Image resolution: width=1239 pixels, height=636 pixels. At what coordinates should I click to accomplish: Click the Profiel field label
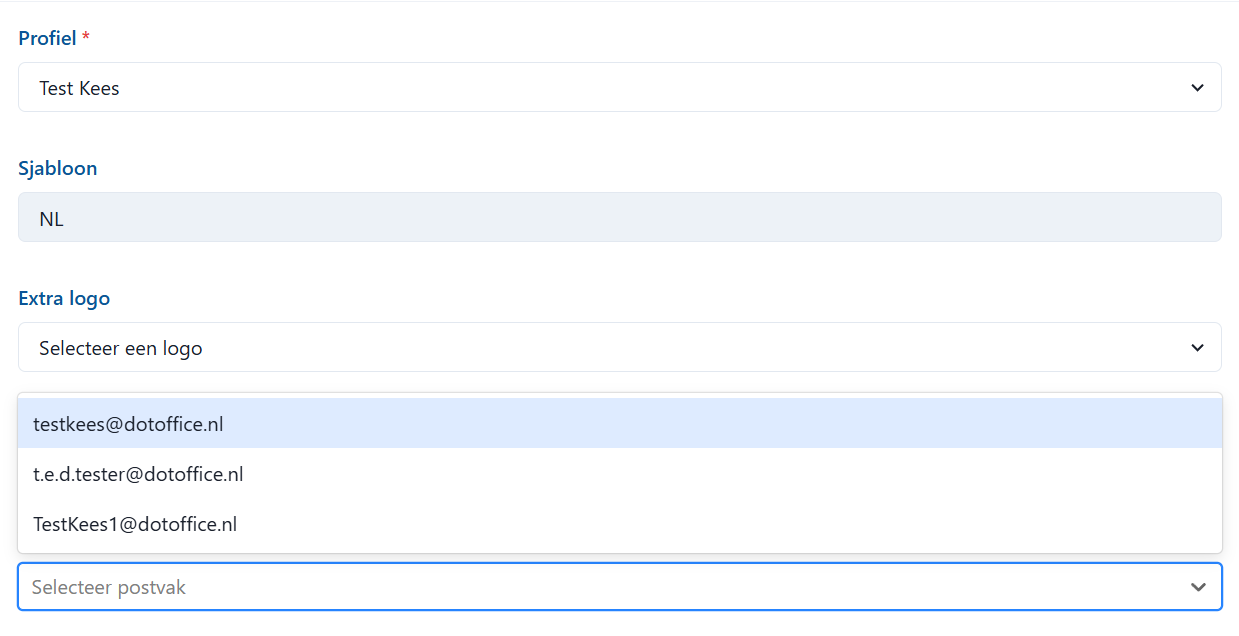coord(47,39)
